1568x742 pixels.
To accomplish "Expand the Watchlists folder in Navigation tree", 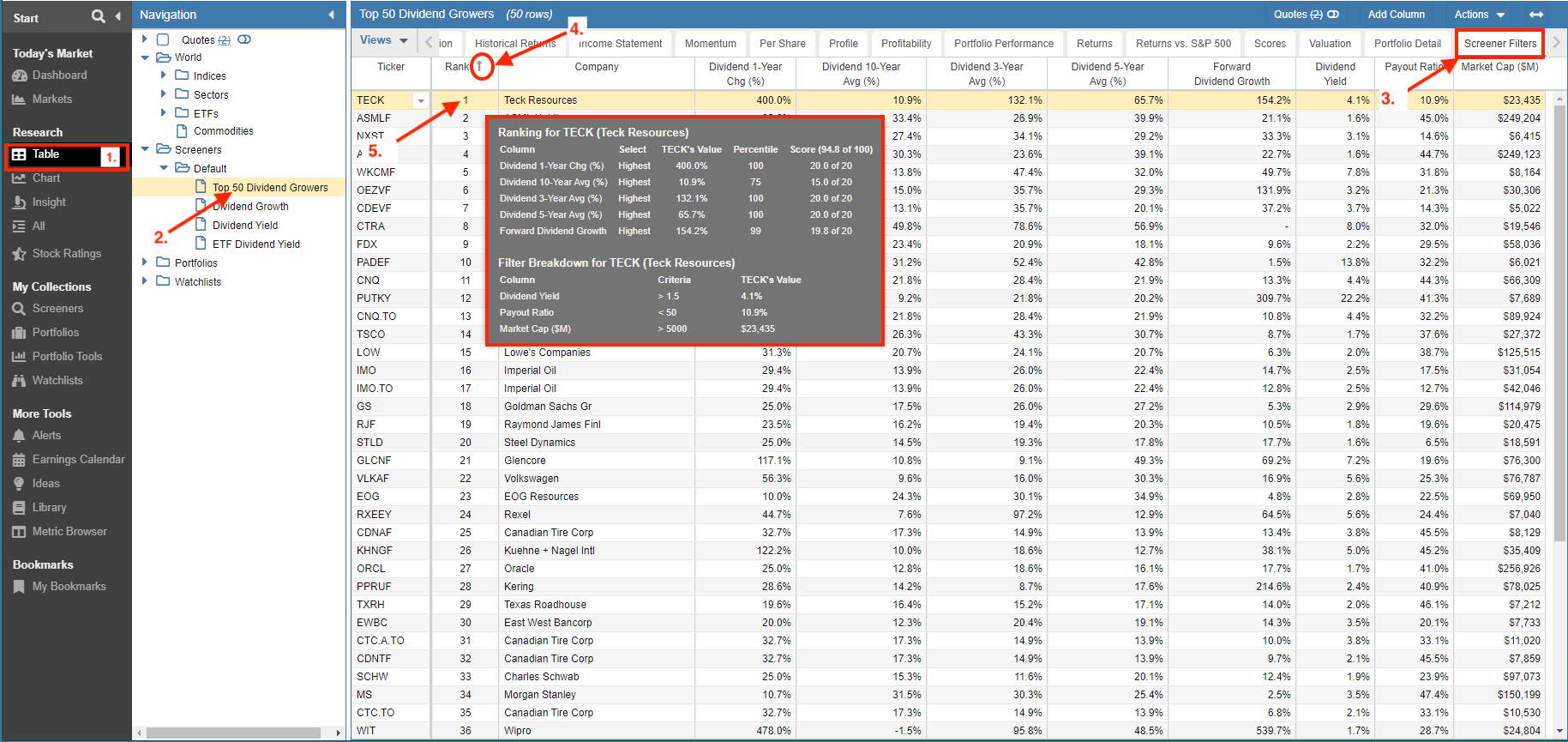I will pos(144,281).
